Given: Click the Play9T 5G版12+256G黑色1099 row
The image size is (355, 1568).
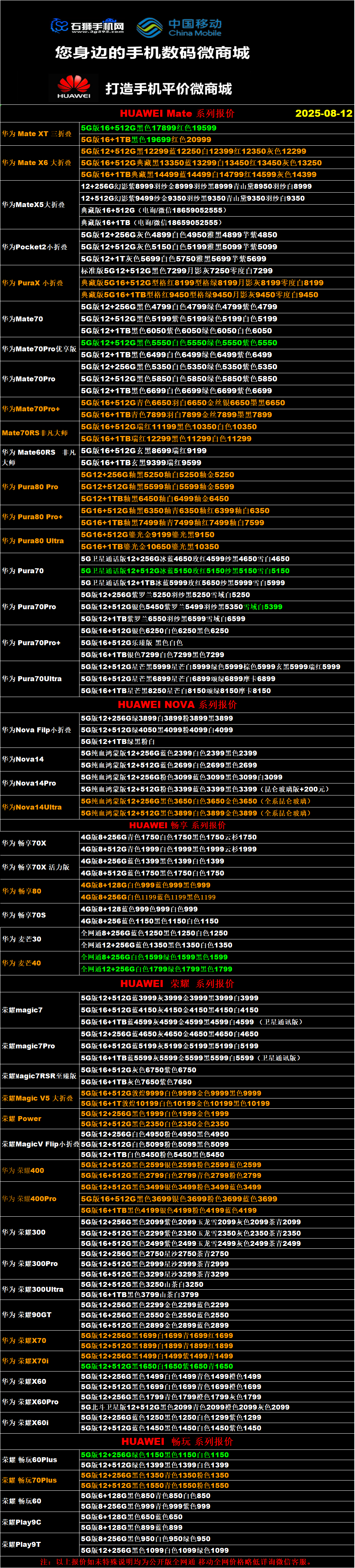Looking at the screenshot, I should pyautogui.click(x=217, y=1550).
